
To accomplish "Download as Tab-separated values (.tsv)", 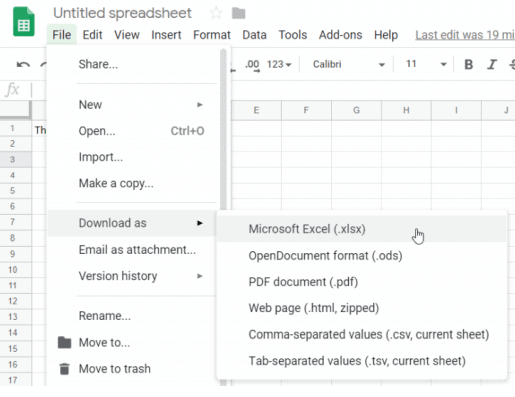I will tap(362, 361).
